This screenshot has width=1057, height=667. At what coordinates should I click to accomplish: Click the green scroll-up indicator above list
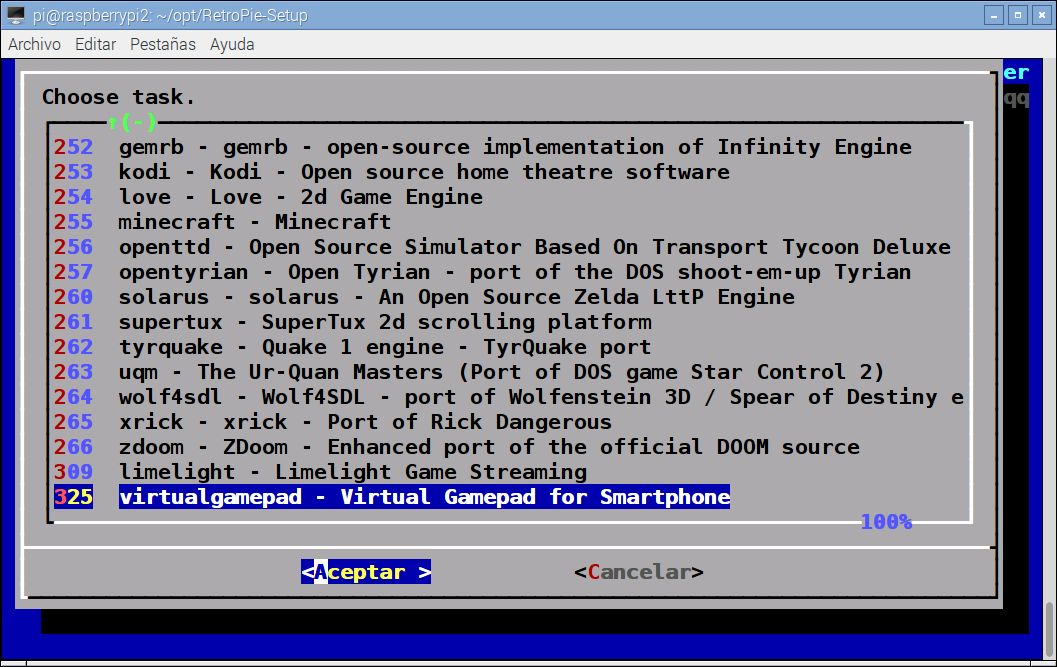[132, 122]
